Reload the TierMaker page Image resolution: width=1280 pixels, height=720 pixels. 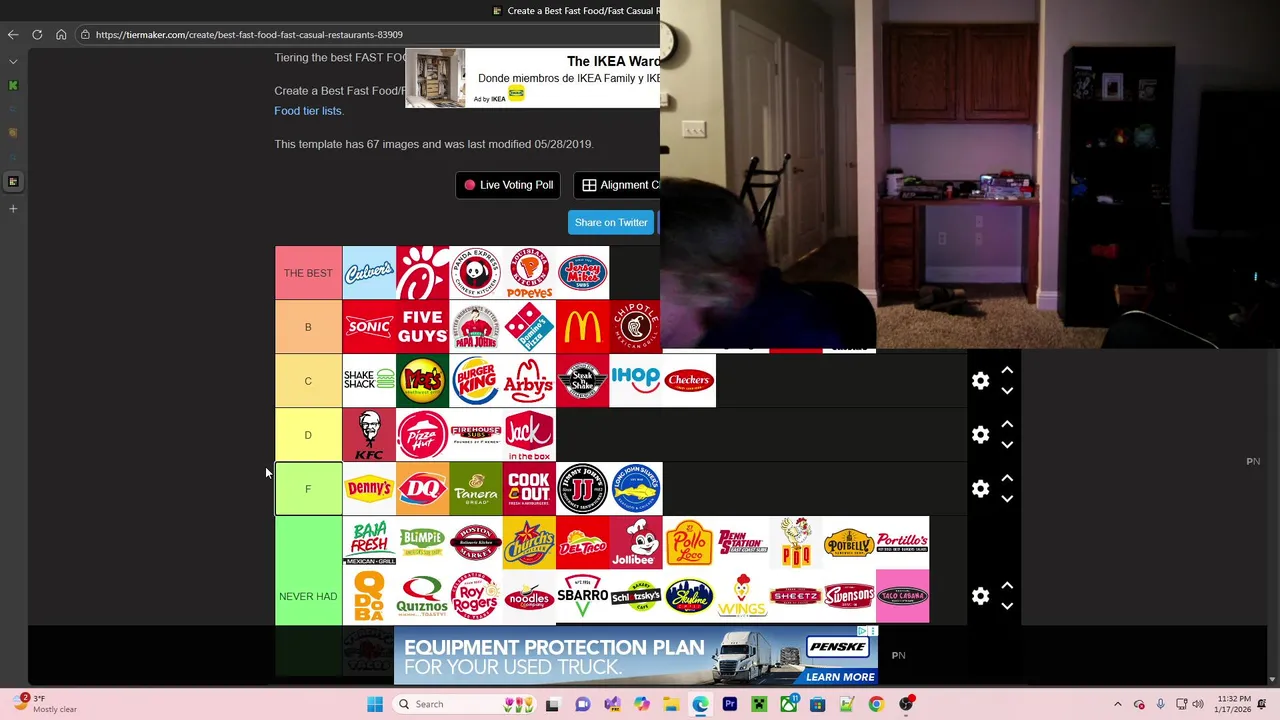(37, 34)
